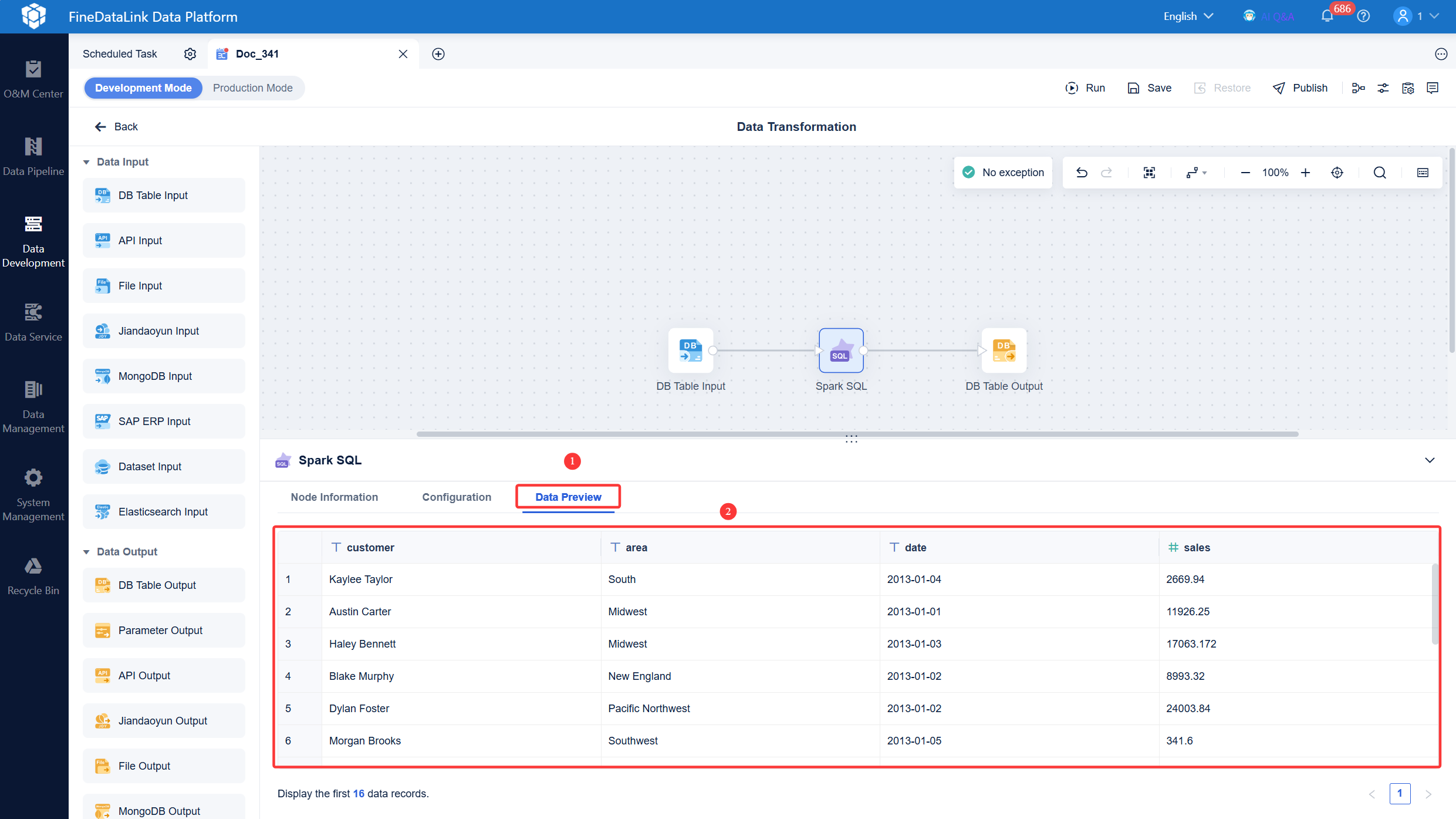
Task: Select the Doc_341 tab
Action: (x=257, y=54)
